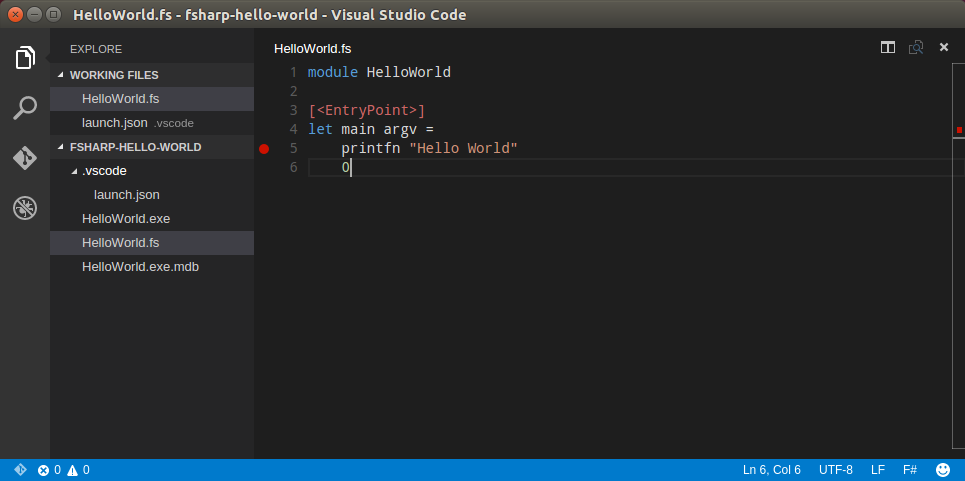The height and width of the screenshot is (481, 965).
Task: Close the HelloWorld.fs editor with X
Action: [x=943, y=47]
